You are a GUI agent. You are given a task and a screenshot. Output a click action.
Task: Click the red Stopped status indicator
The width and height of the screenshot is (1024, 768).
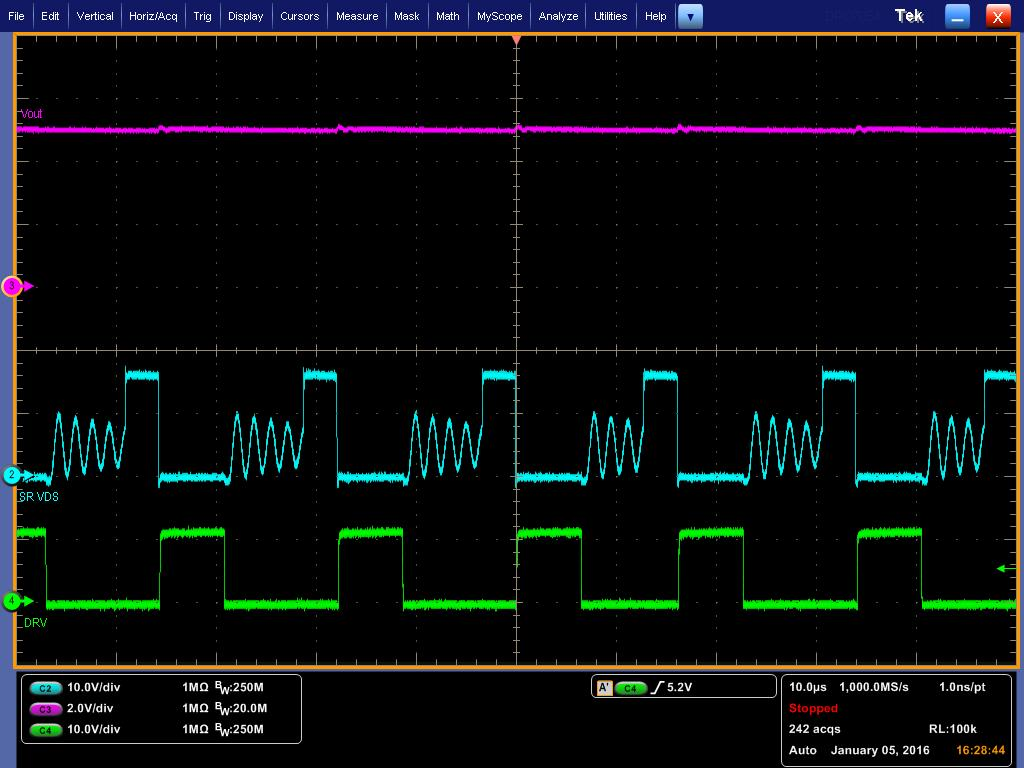coord(812,708)
